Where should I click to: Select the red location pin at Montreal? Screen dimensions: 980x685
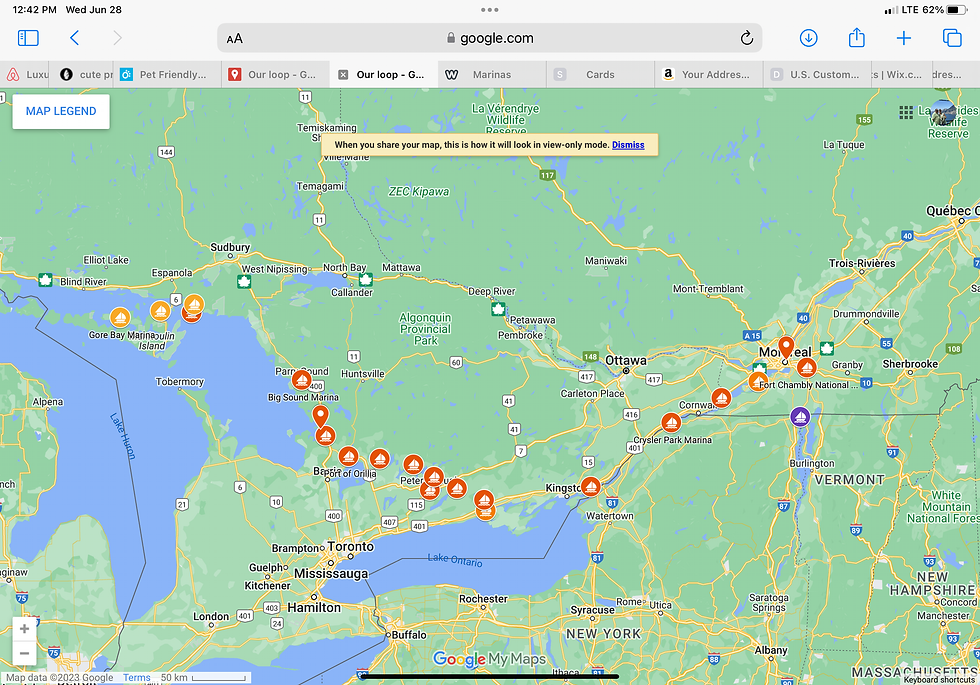786,347
